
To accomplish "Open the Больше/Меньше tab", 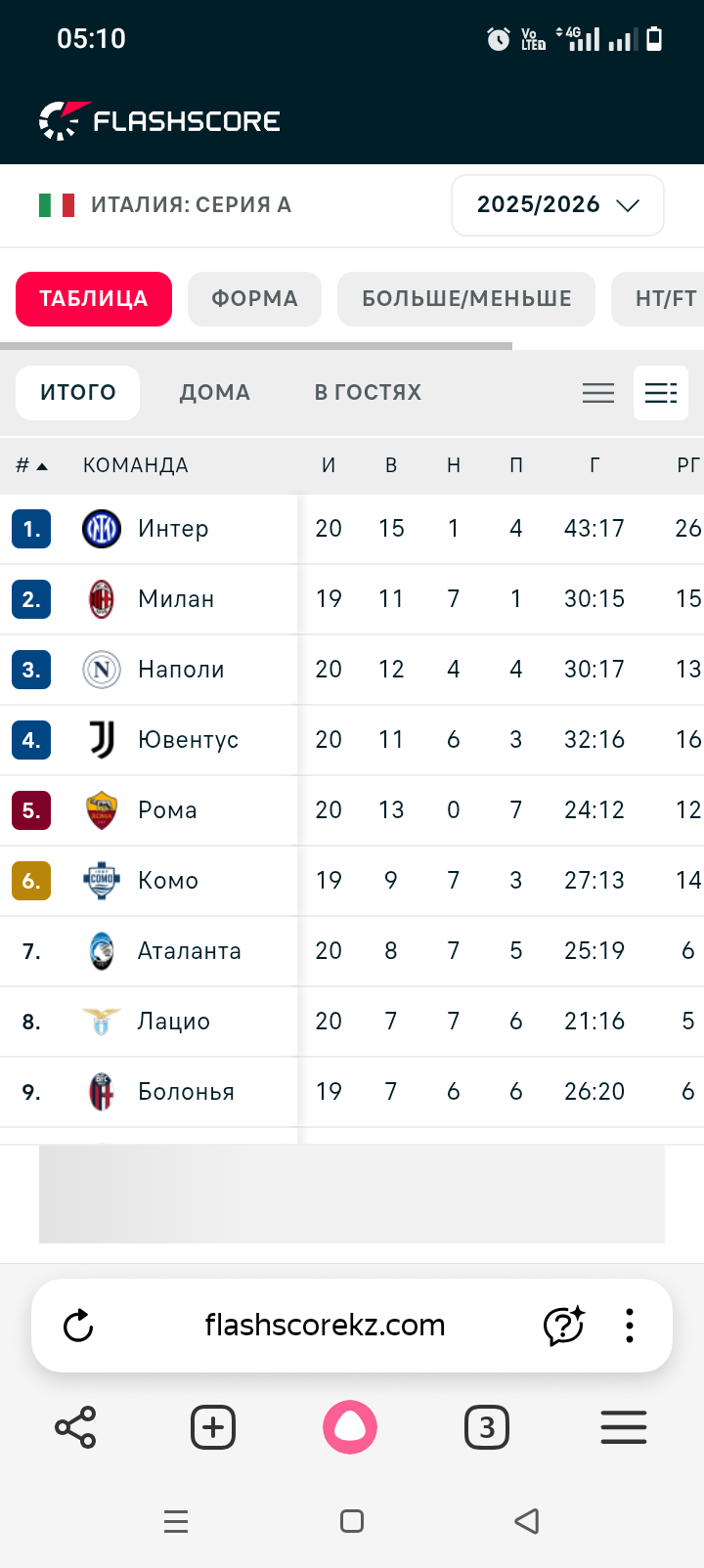I will coord(466,299).
